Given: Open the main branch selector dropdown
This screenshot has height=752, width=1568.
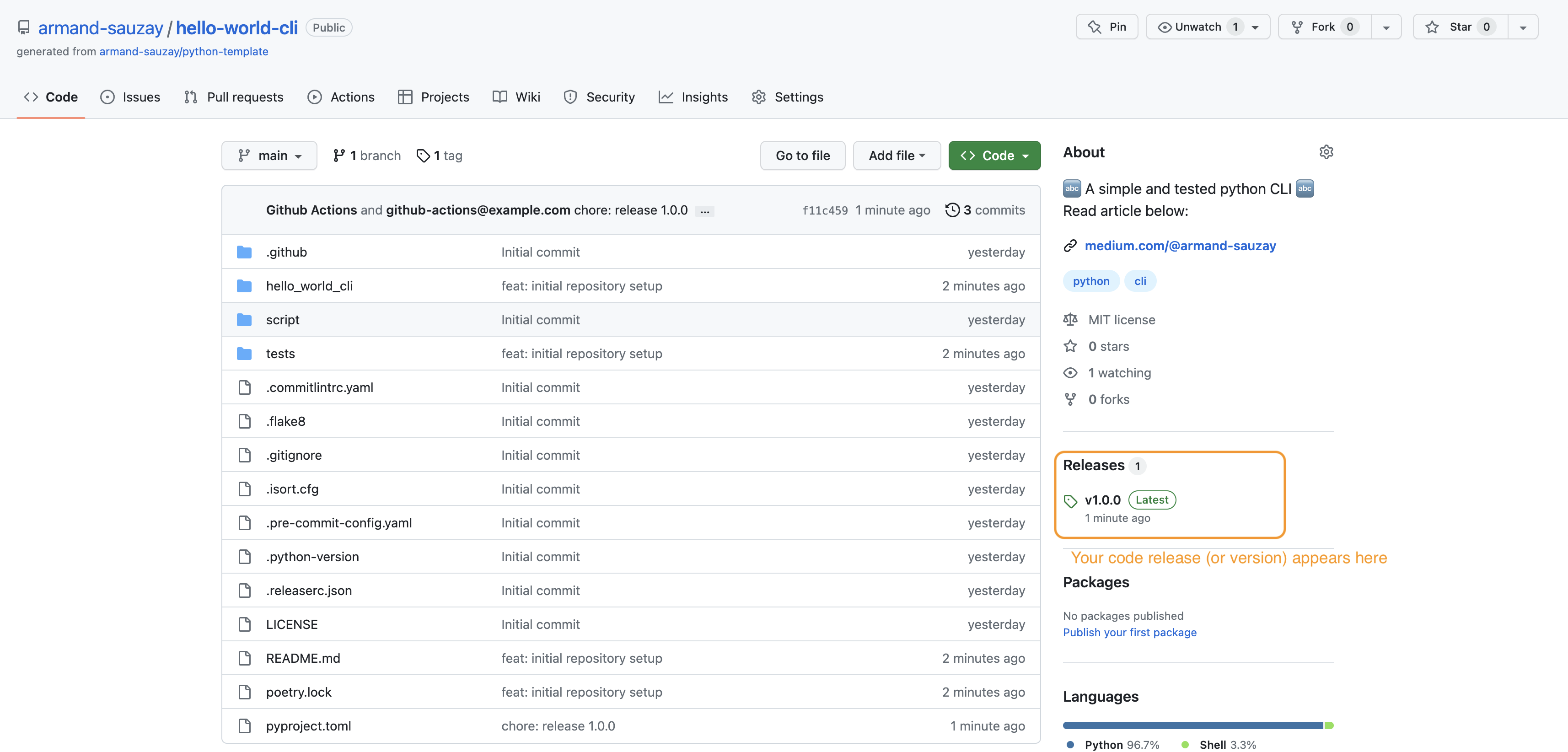Looking at the screenshot, I should (269, 156).
